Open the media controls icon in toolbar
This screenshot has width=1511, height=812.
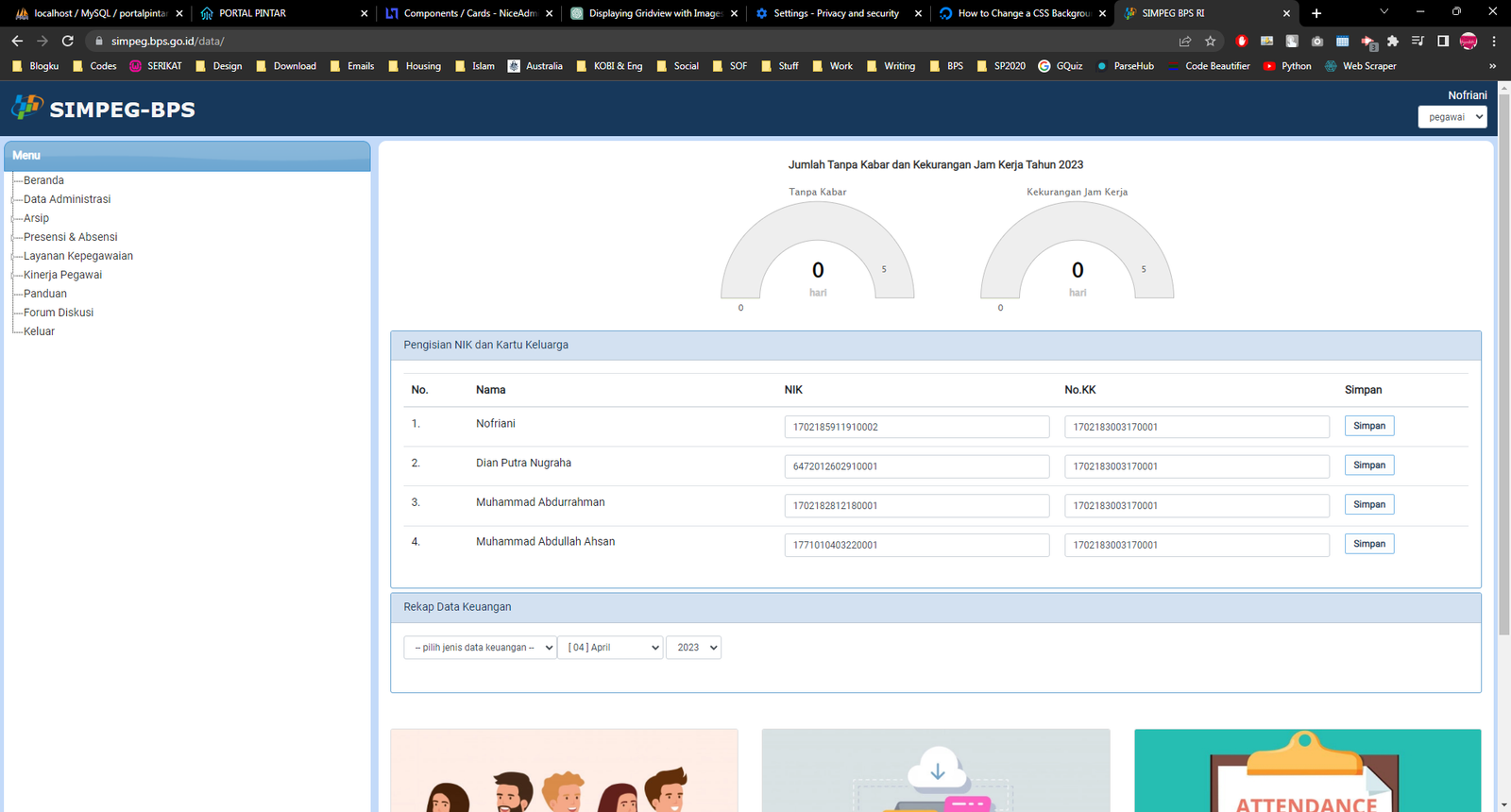click(1418, 41)
